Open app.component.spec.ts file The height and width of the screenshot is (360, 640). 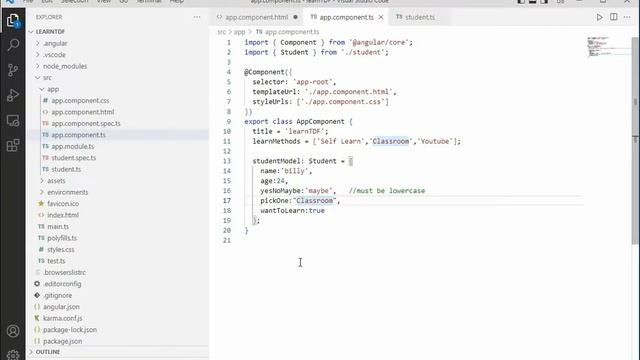(x=86, y=123)
